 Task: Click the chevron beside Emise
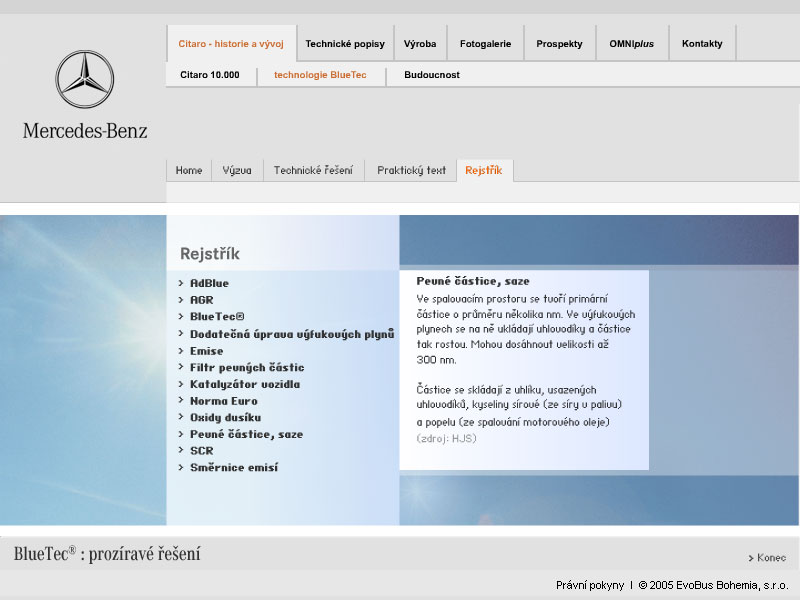(181, 351)
